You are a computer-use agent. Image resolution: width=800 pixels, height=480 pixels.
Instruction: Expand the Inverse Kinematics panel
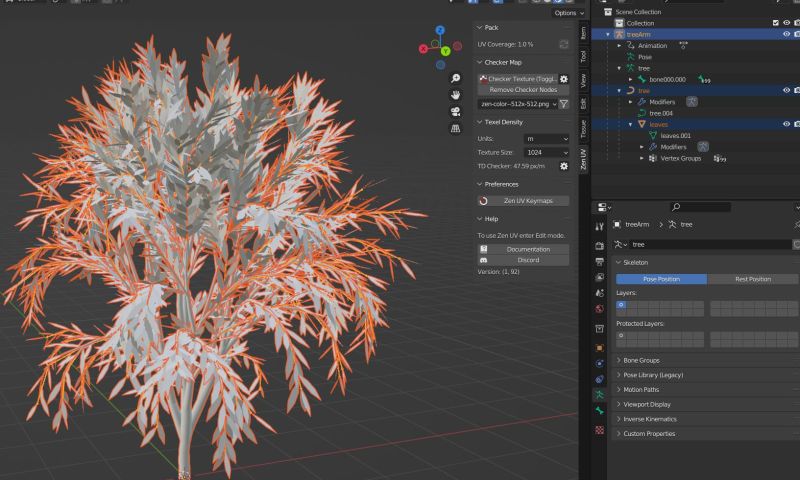[x=649, y=419]
